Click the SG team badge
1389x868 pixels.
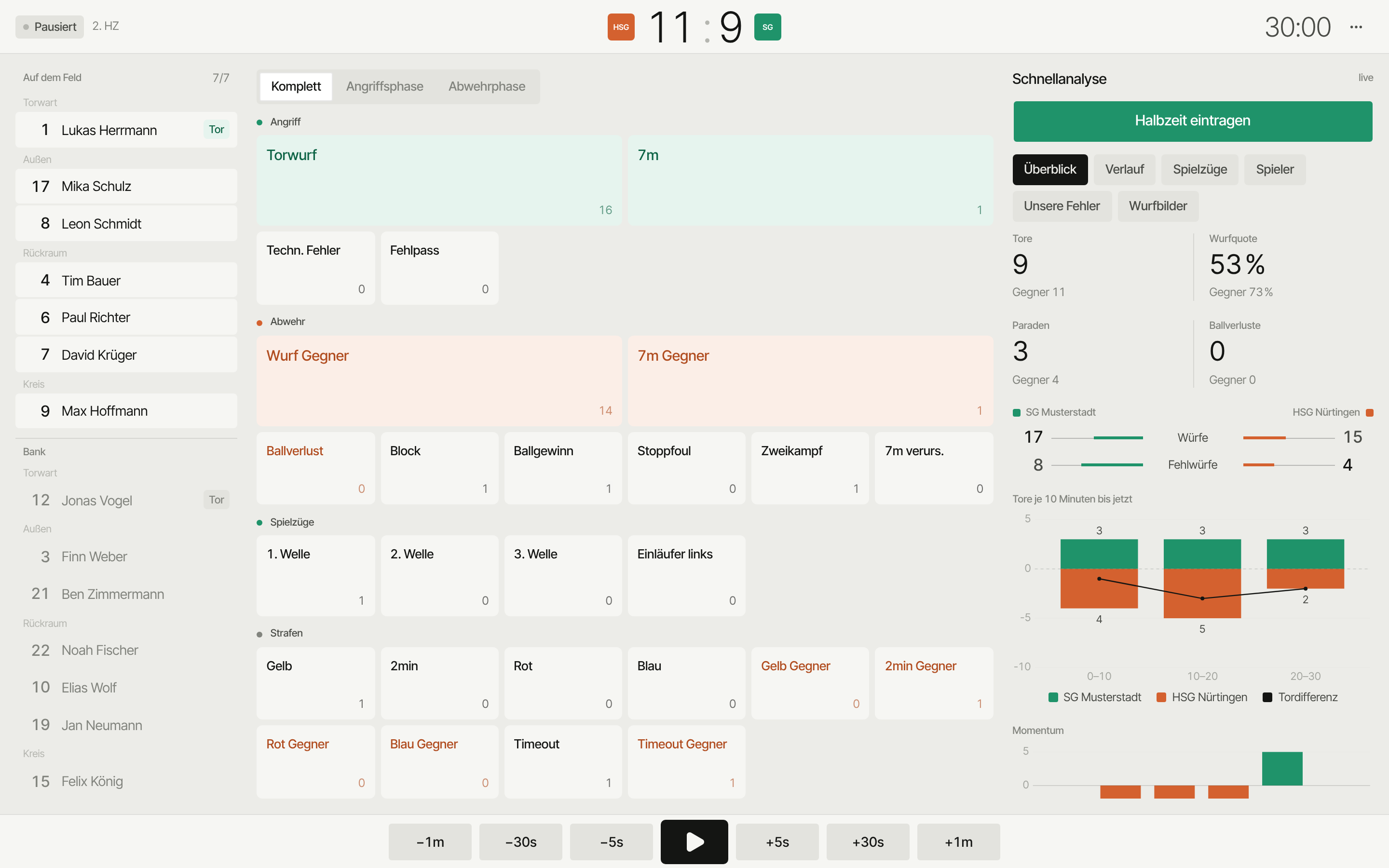[767, 27]
